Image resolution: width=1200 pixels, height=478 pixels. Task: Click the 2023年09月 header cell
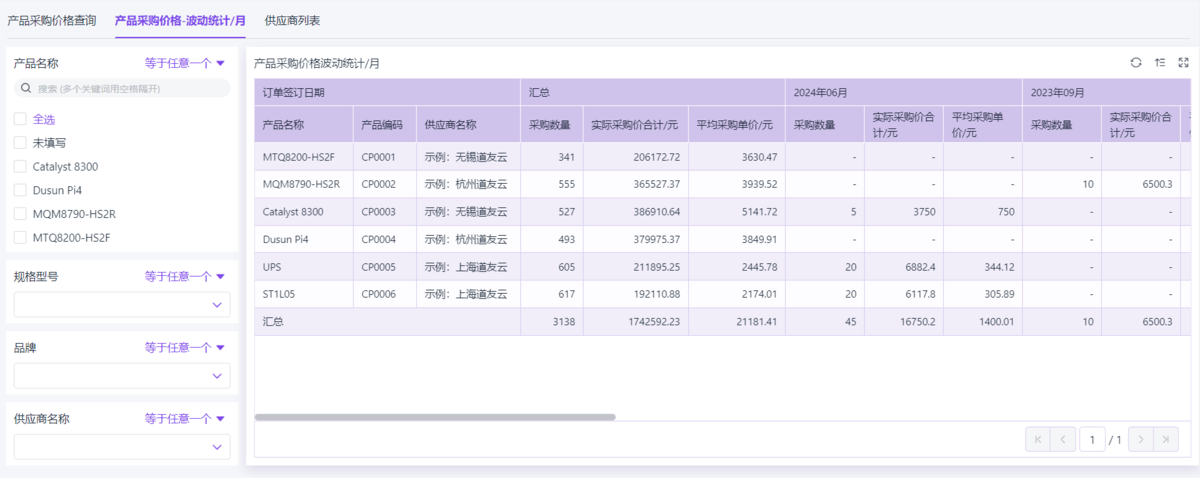[x=1107, y=92]
